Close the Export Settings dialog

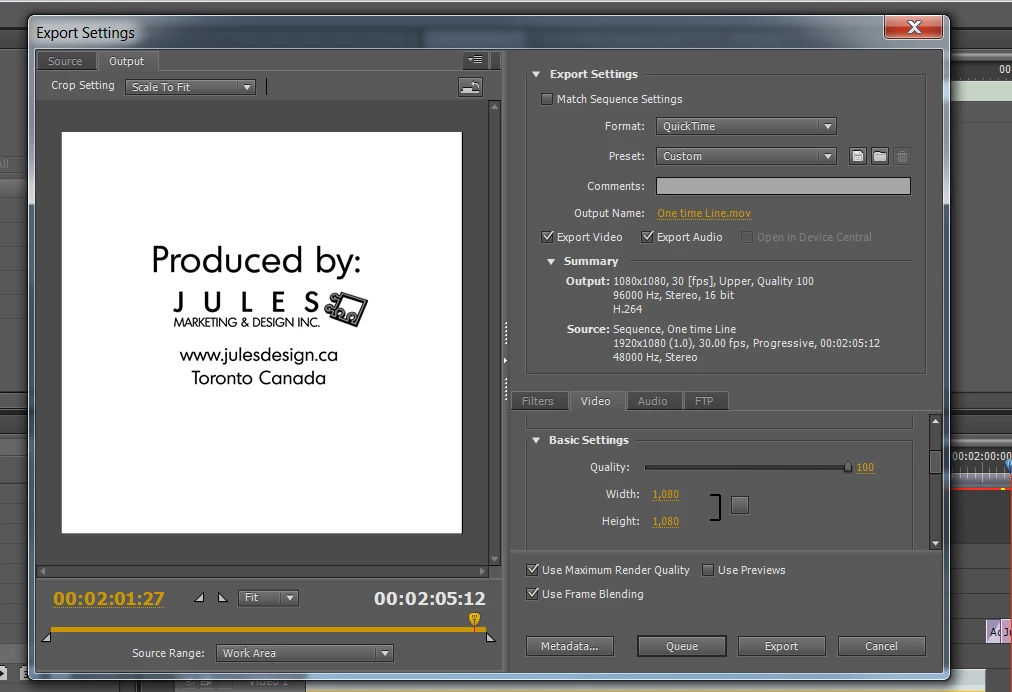pos(914,26)
